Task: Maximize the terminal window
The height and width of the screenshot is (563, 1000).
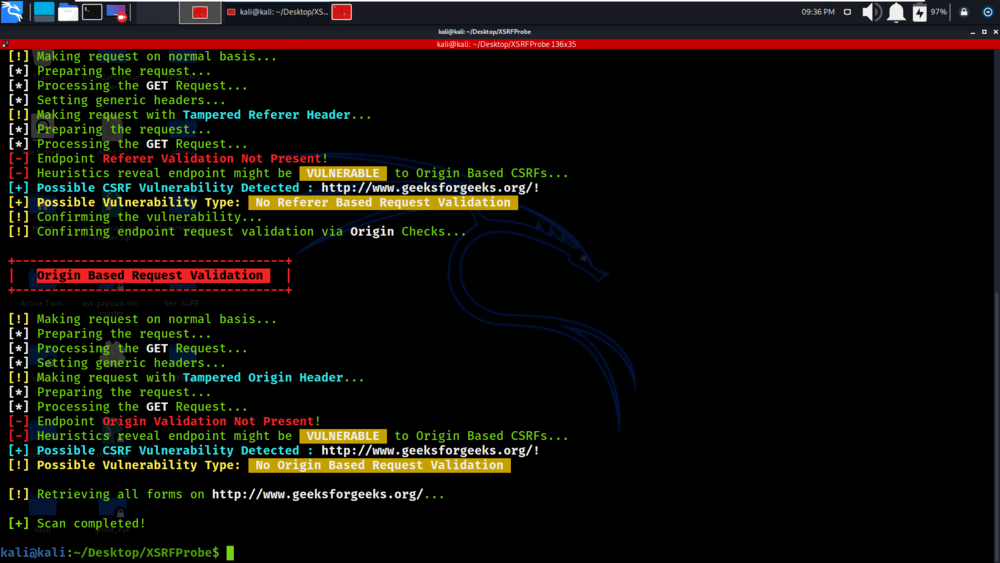Action: pyautogui.click(x=984, y=32)
